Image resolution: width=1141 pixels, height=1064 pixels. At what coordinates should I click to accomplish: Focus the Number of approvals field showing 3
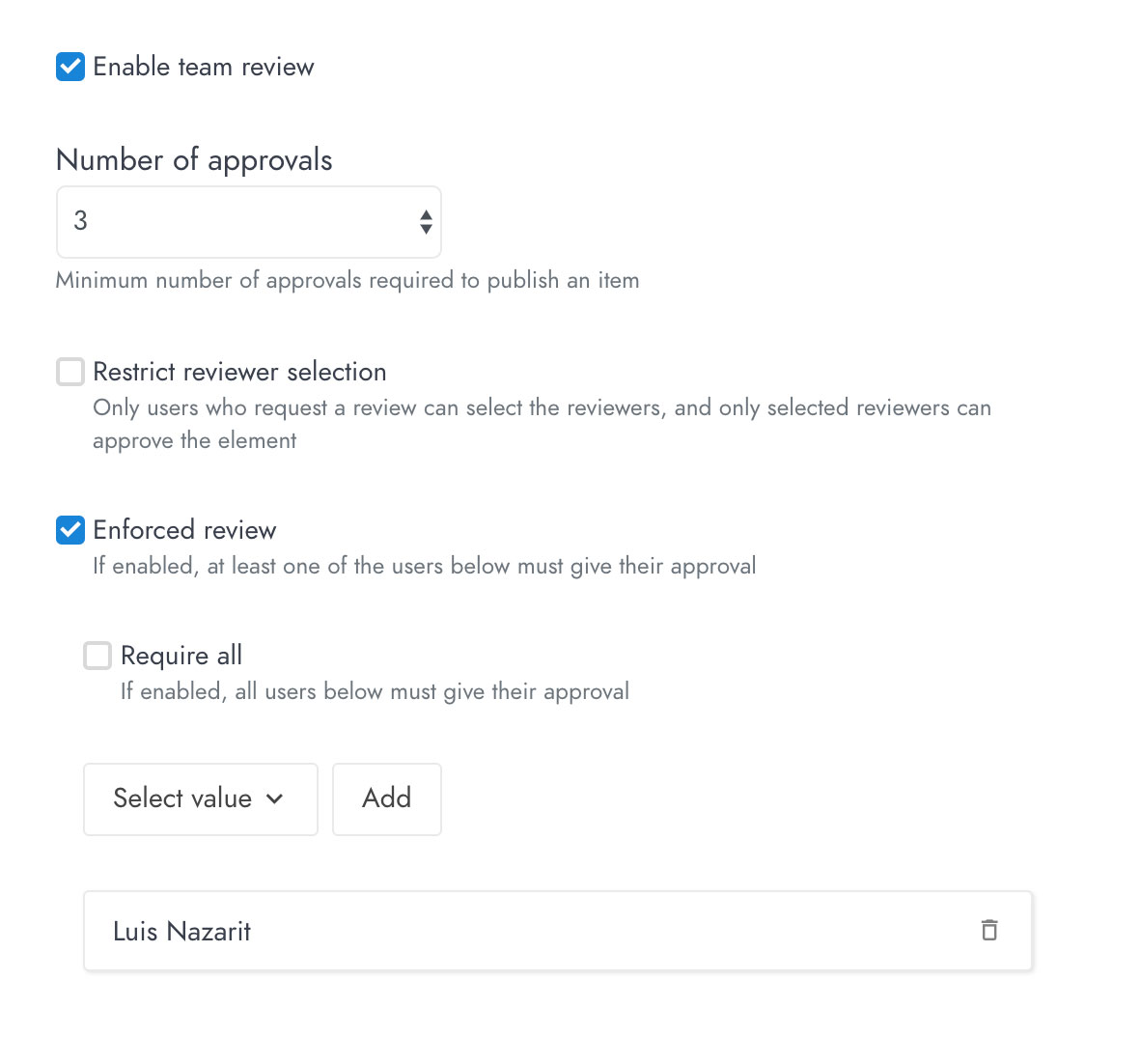(x=249, y=222)
